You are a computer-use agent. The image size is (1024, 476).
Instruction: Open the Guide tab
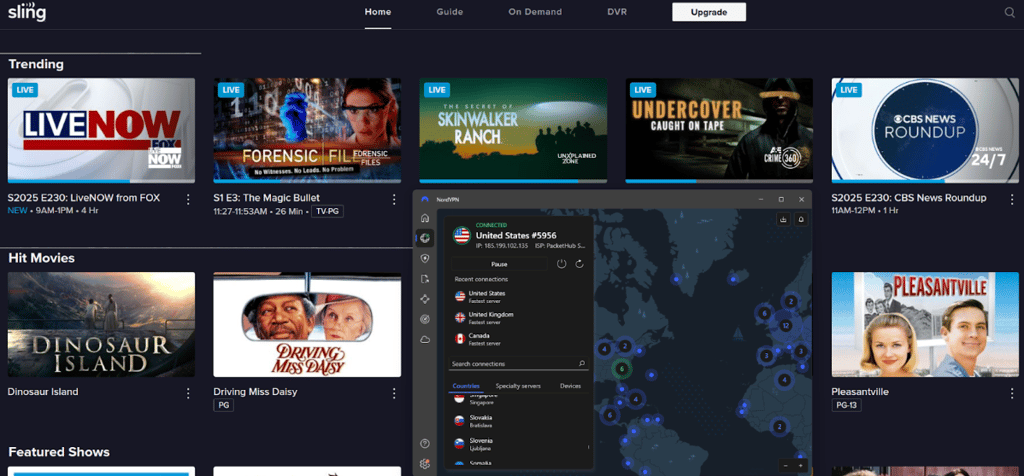pos(450,12)
